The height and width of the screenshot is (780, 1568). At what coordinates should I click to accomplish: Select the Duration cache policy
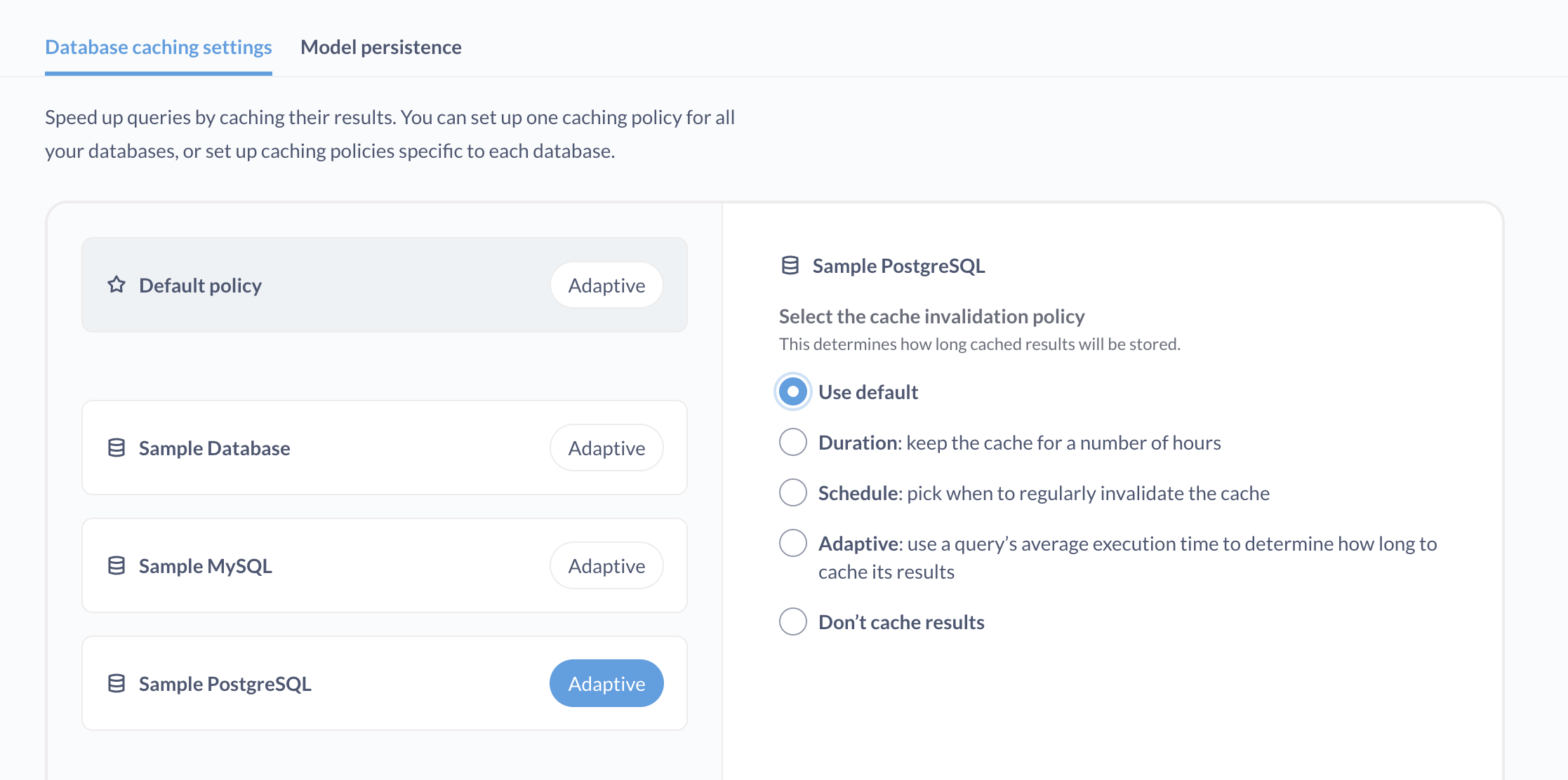[792, 442]
